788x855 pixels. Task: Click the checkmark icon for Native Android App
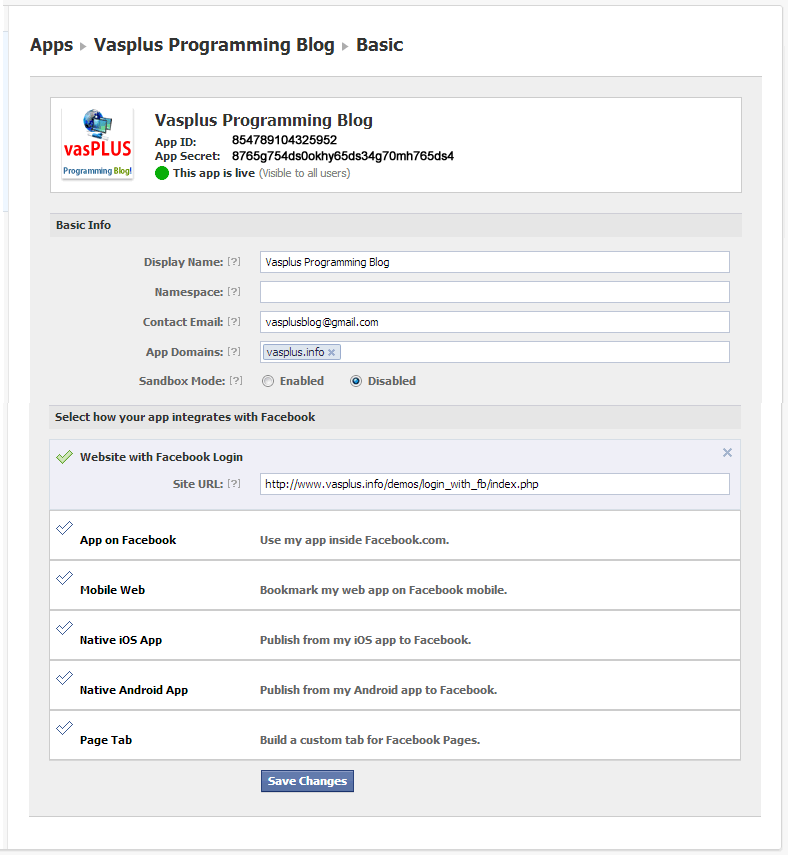click(x=64, y=678)
